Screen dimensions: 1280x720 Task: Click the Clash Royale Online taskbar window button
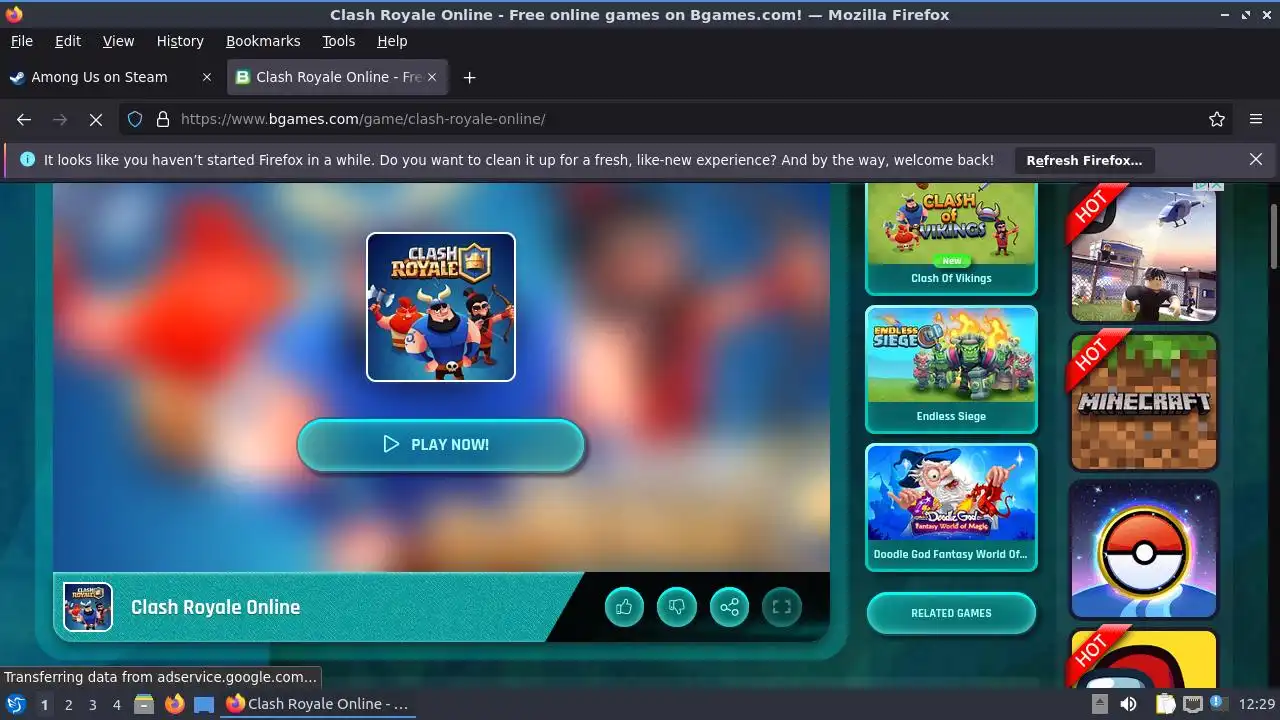(320, 704)
